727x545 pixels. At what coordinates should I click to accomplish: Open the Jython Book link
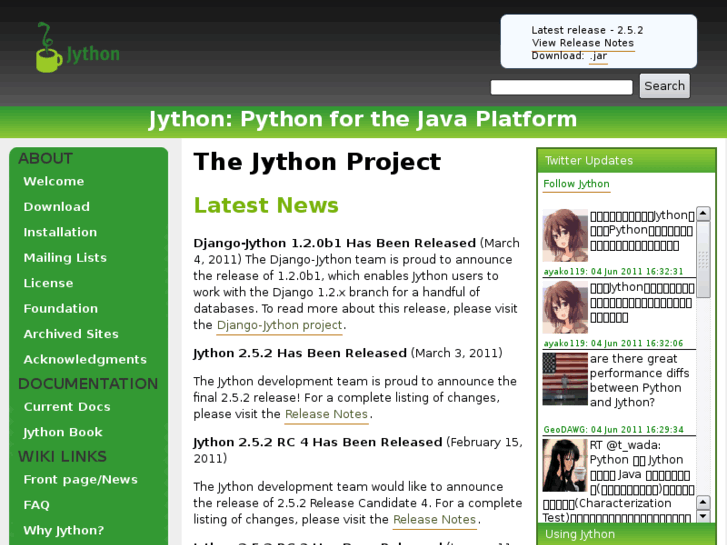pos(63,432)
